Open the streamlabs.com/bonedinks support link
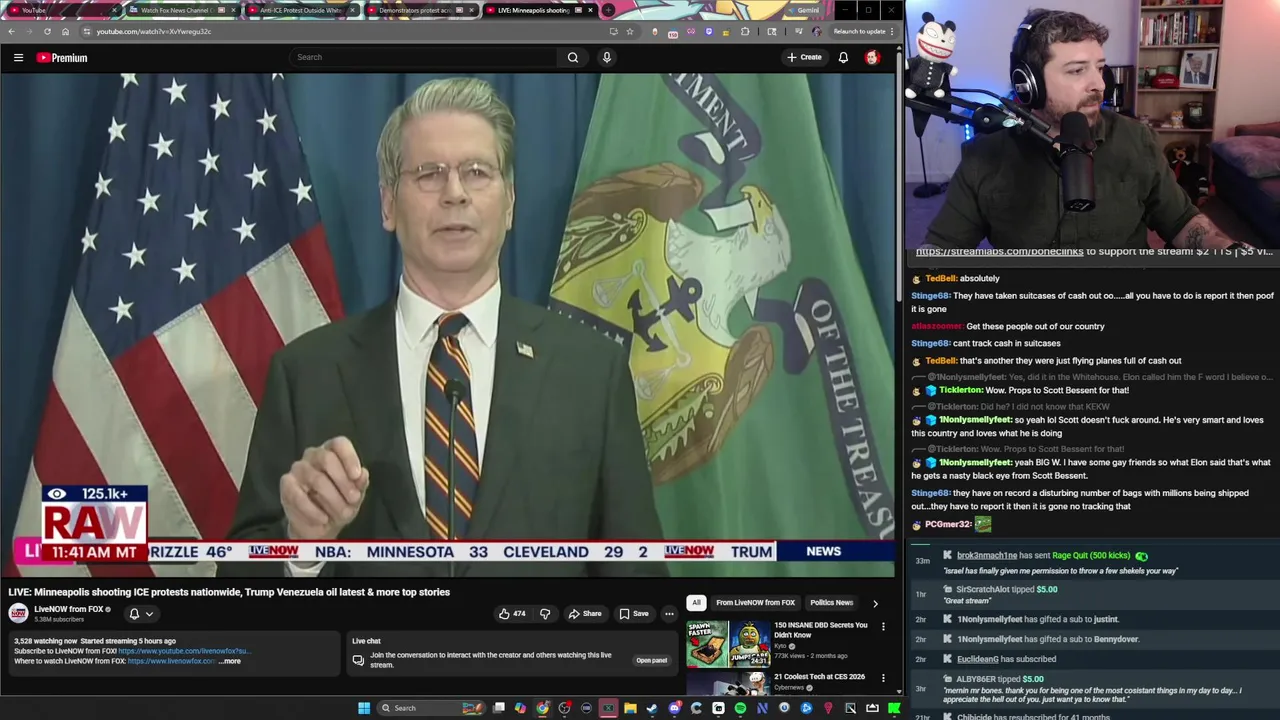The width and height of the screenshot is (1280, 720). (x=999, y=252)
